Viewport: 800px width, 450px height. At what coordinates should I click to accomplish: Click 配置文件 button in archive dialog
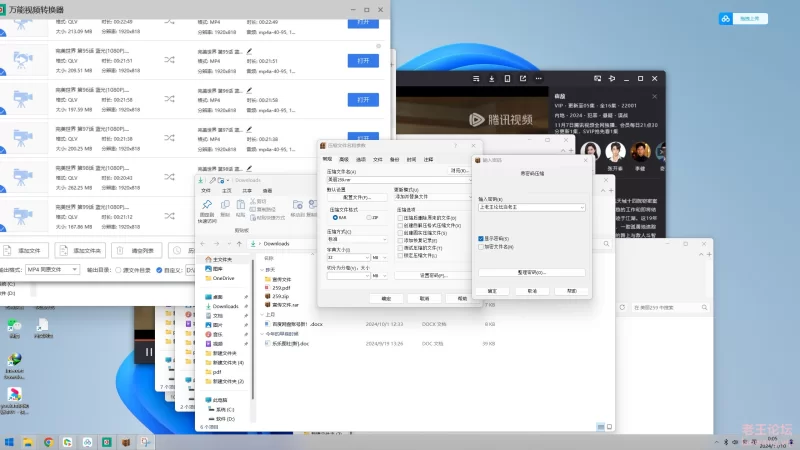click(357, 197)
